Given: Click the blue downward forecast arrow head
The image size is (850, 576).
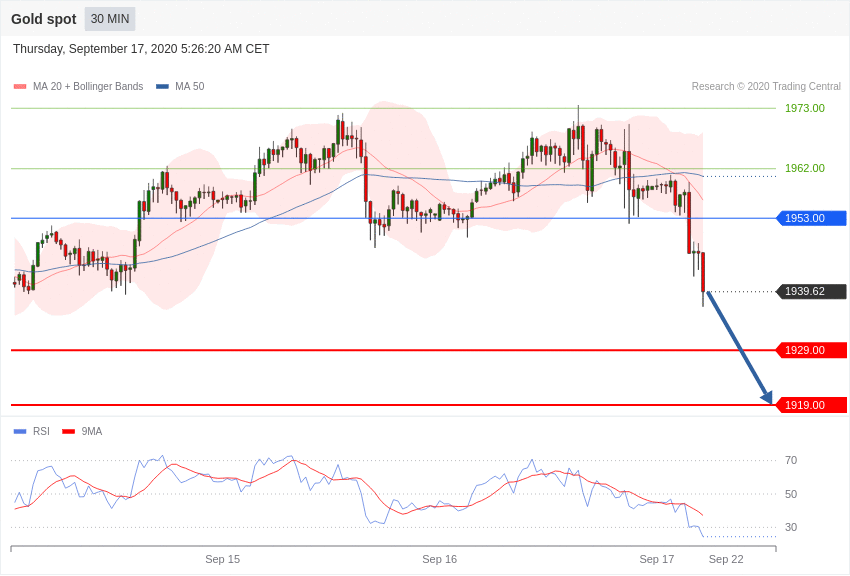Looking at the screenshot, I should (767, 397).
